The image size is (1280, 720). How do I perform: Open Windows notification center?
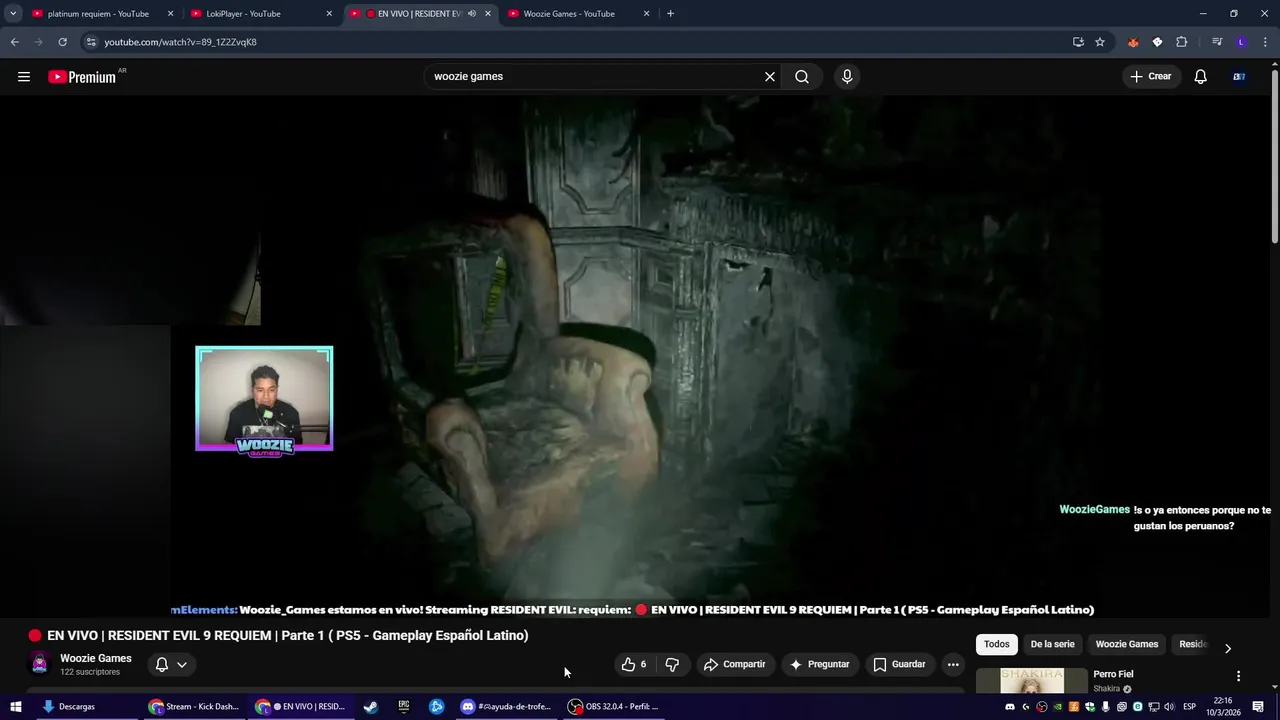click(1258, 706)
